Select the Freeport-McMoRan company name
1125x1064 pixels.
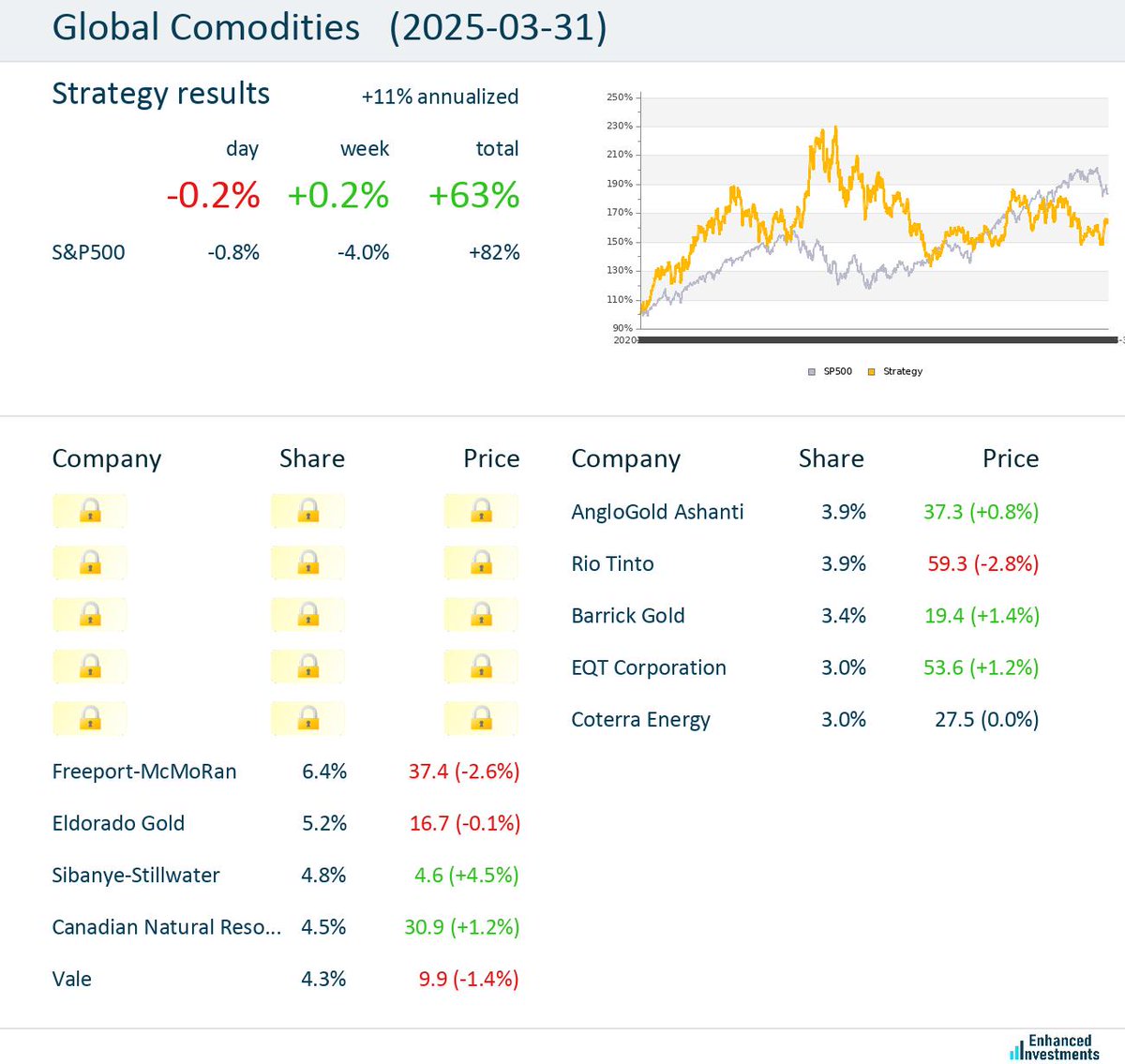(x=144, y=772)
